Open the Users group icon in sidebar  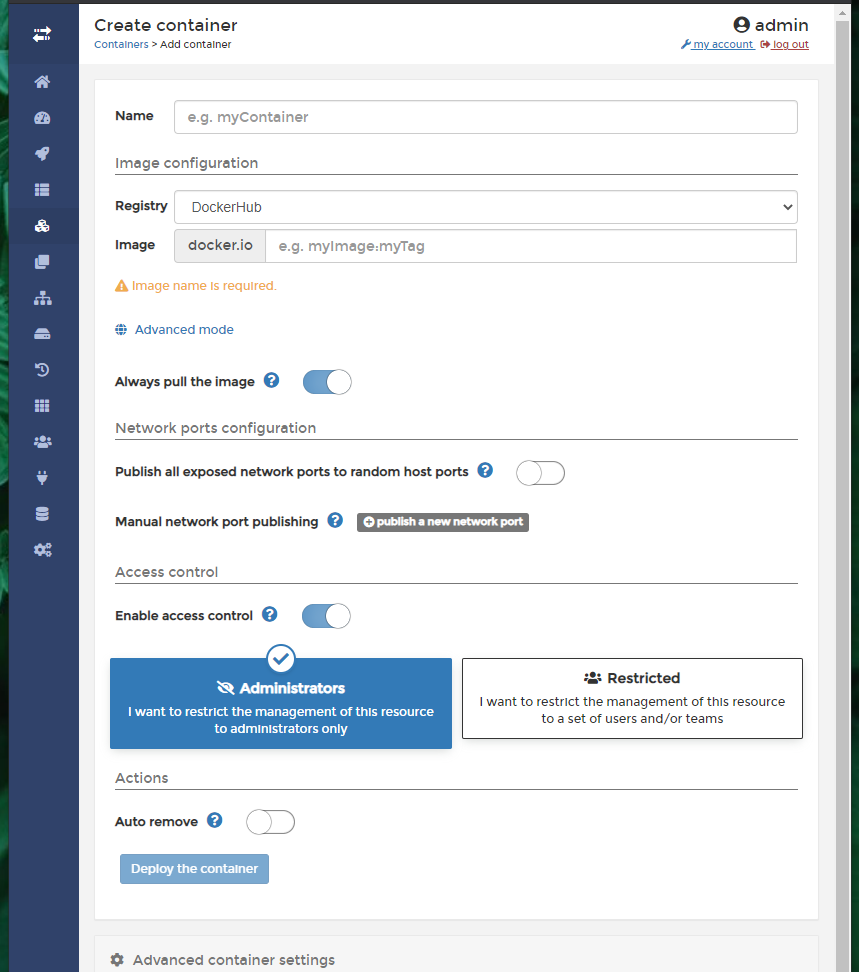[x=42, y=441]
